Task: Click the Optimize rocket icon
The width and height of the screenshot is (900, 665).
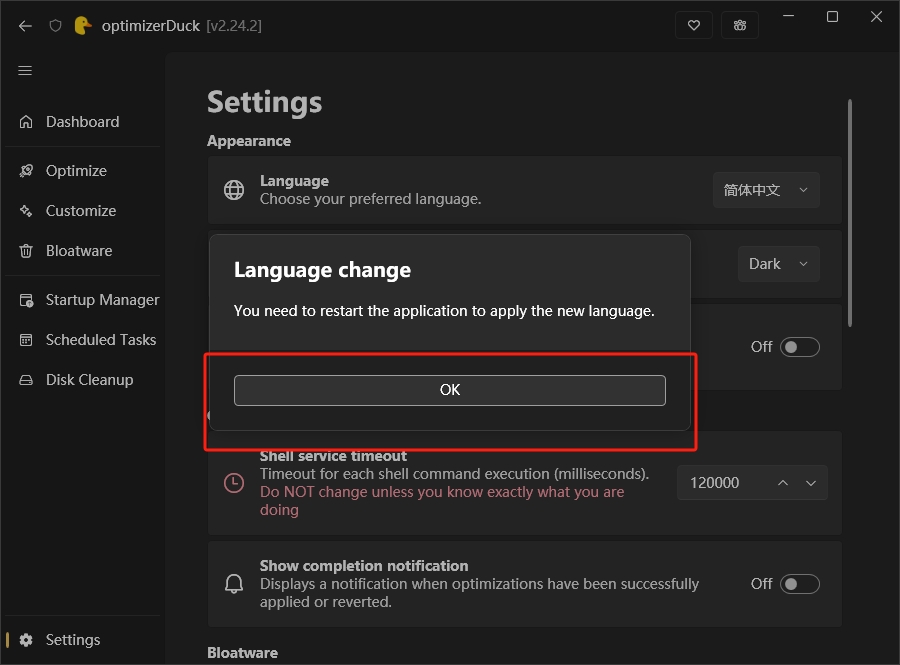Action: click(x=26, y=170)
